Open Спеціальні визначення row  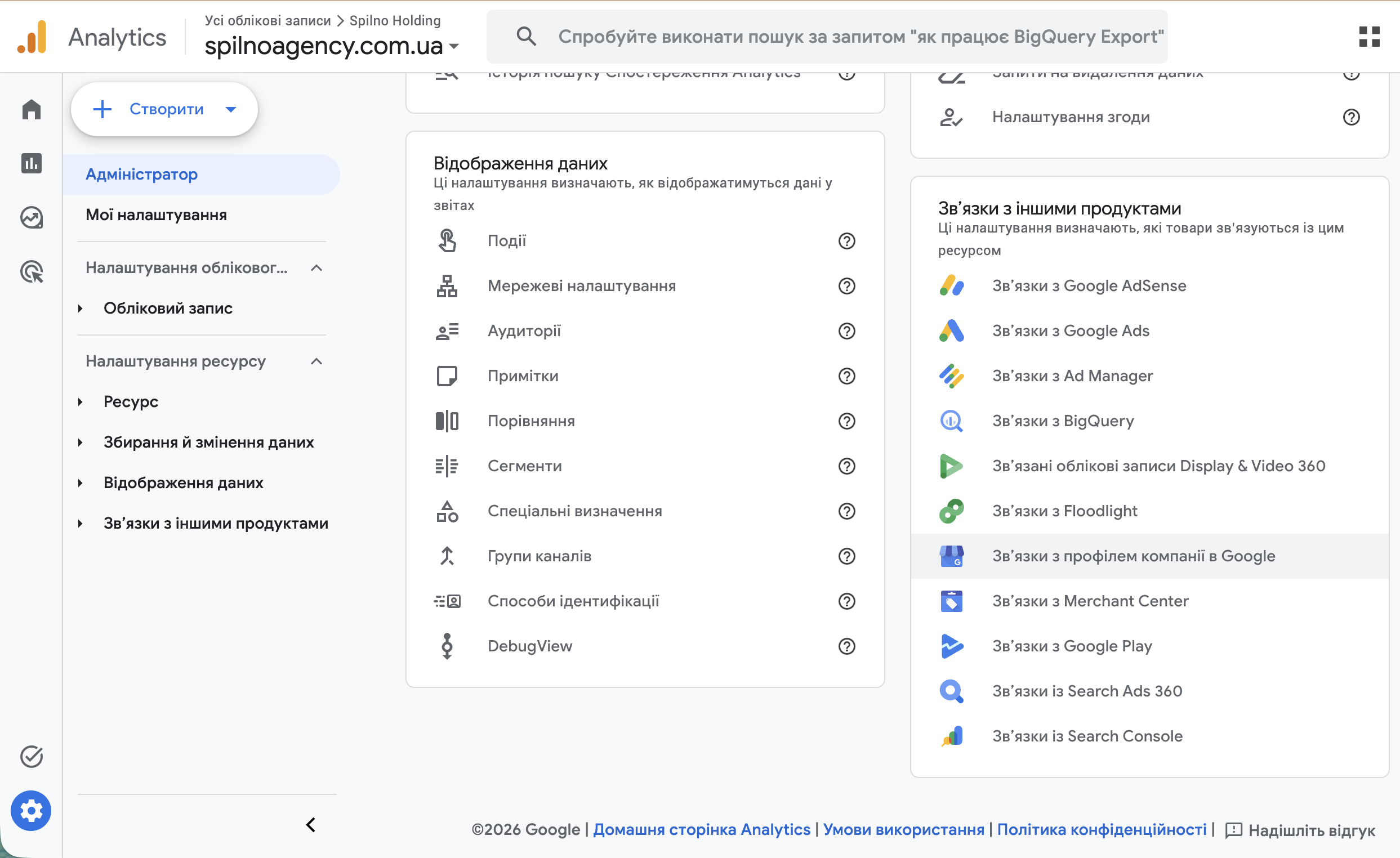pyautogui.click(x=645, y=511)
